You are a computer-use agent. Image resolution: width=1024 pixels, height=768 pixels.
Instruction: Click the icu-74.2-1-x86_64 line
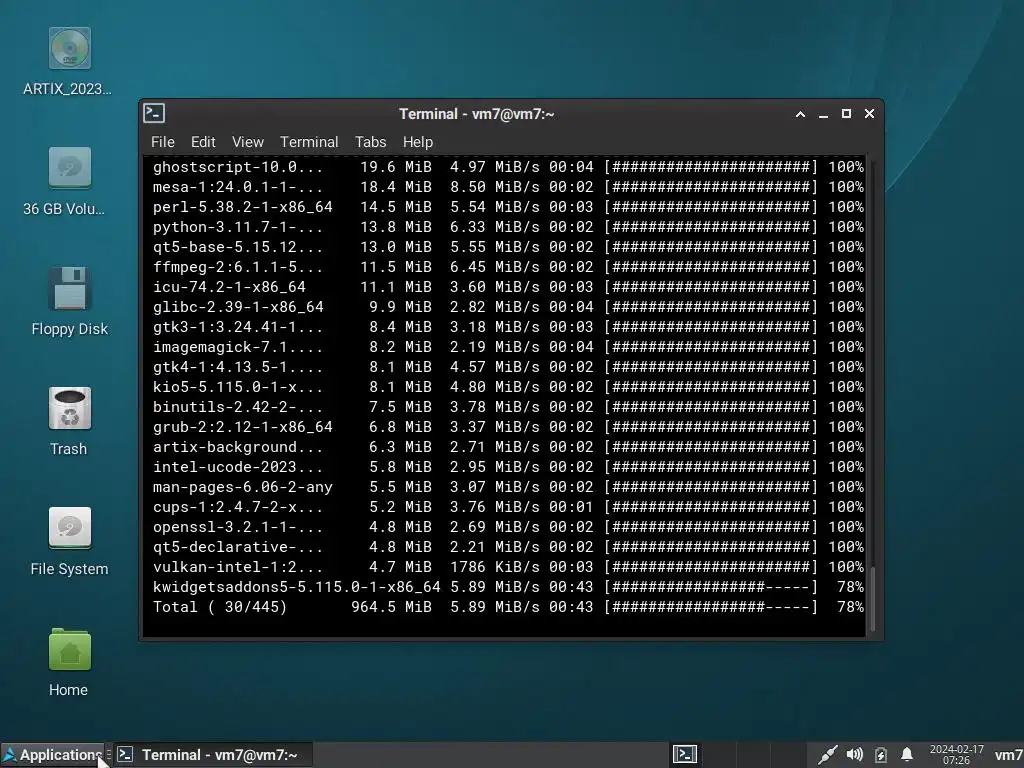(508, 287)
